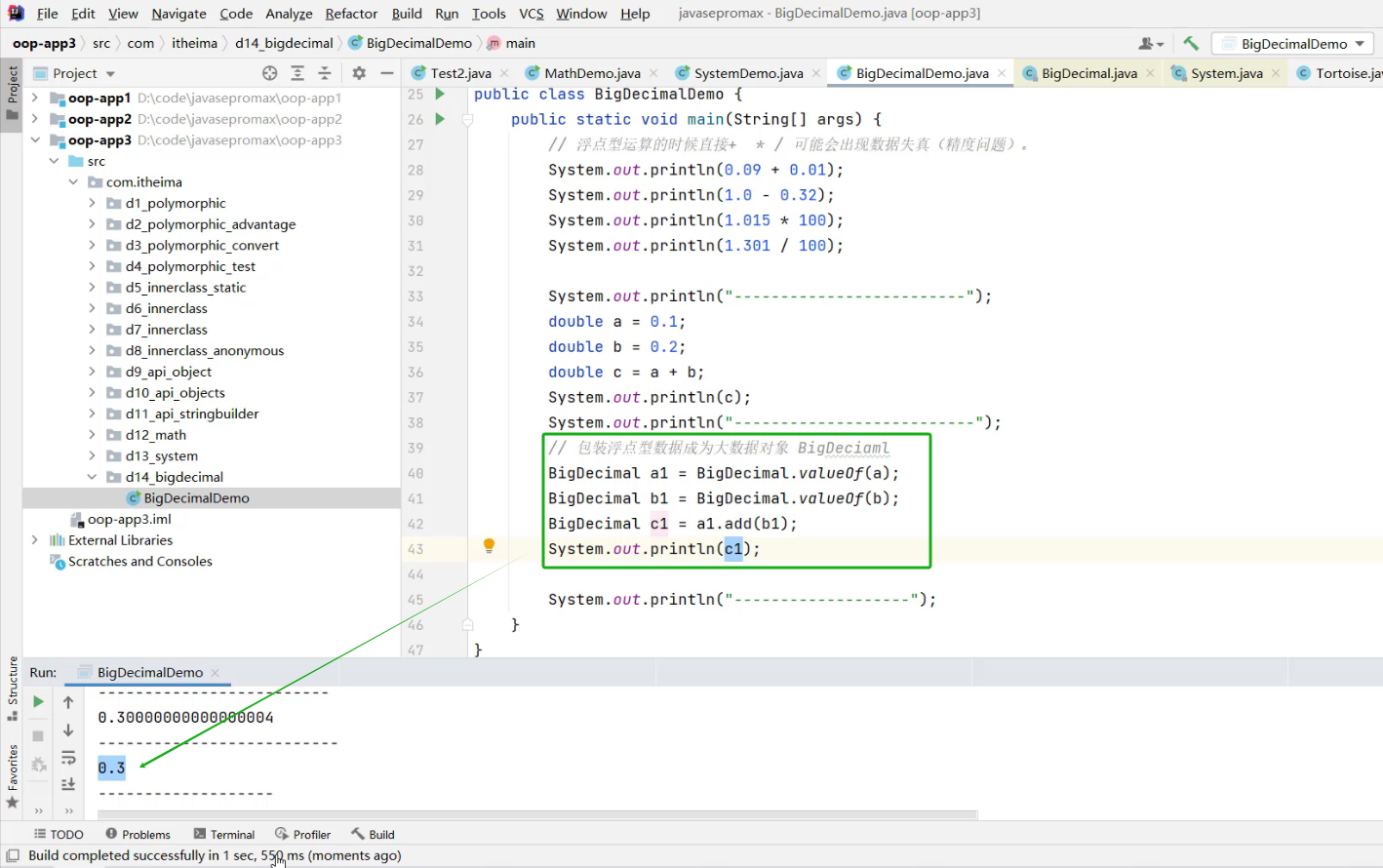Open the Navigate menu

178,14
